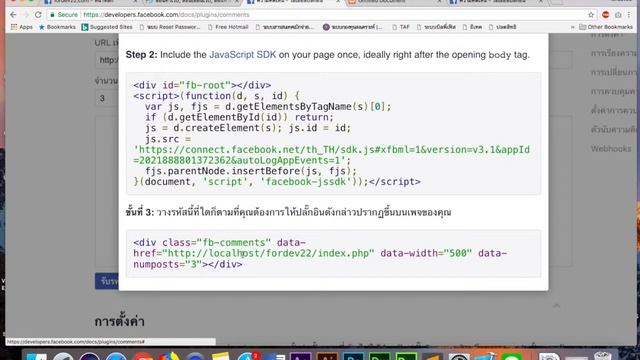Open the Apps grid shortcut
The height and width of the screenshot is (360, 640).
[x=22, y=27]
